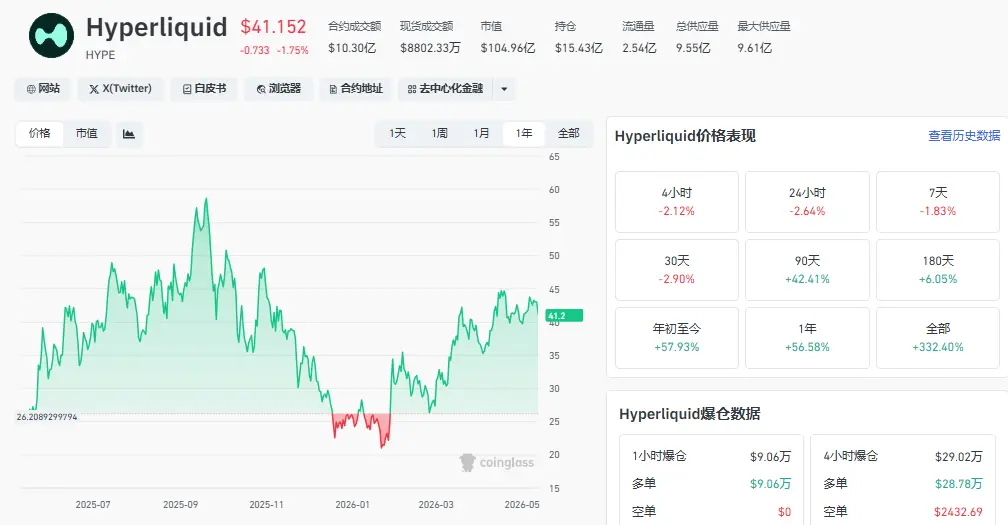Select the 全部 time range
Viewport: 1008px width, 525px height.
tap(568, 134)
